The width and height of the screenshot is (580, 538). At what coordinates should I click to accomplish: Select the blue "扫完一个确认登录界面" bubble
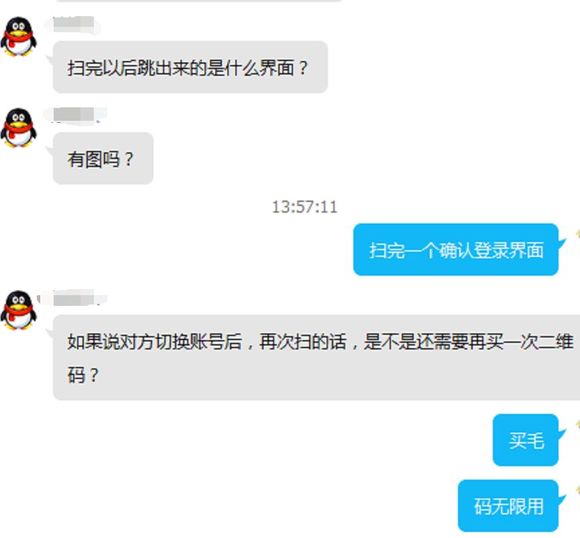456,249
